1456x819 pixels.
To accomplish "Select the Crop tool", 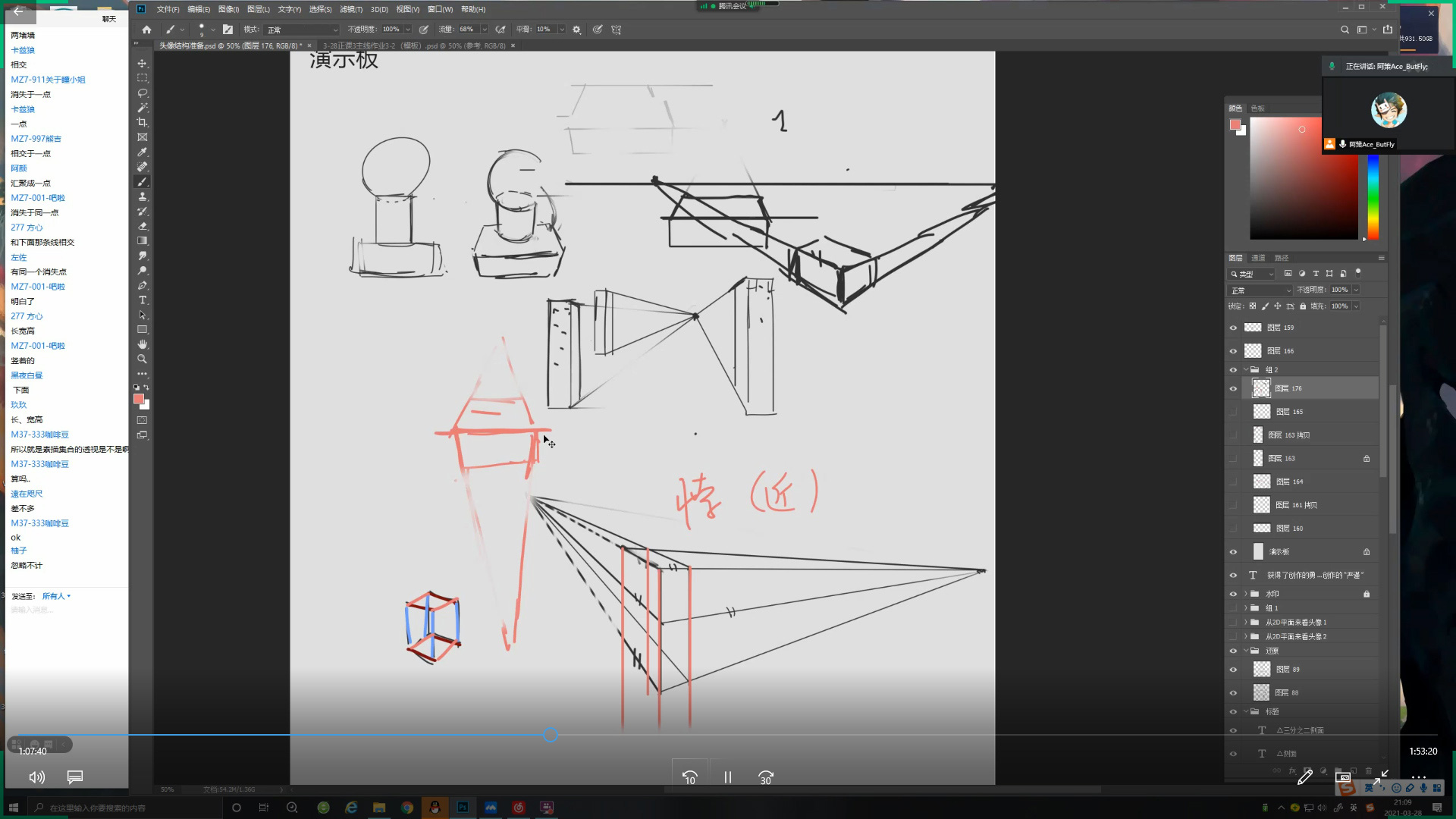I will (x=142, y=122).
